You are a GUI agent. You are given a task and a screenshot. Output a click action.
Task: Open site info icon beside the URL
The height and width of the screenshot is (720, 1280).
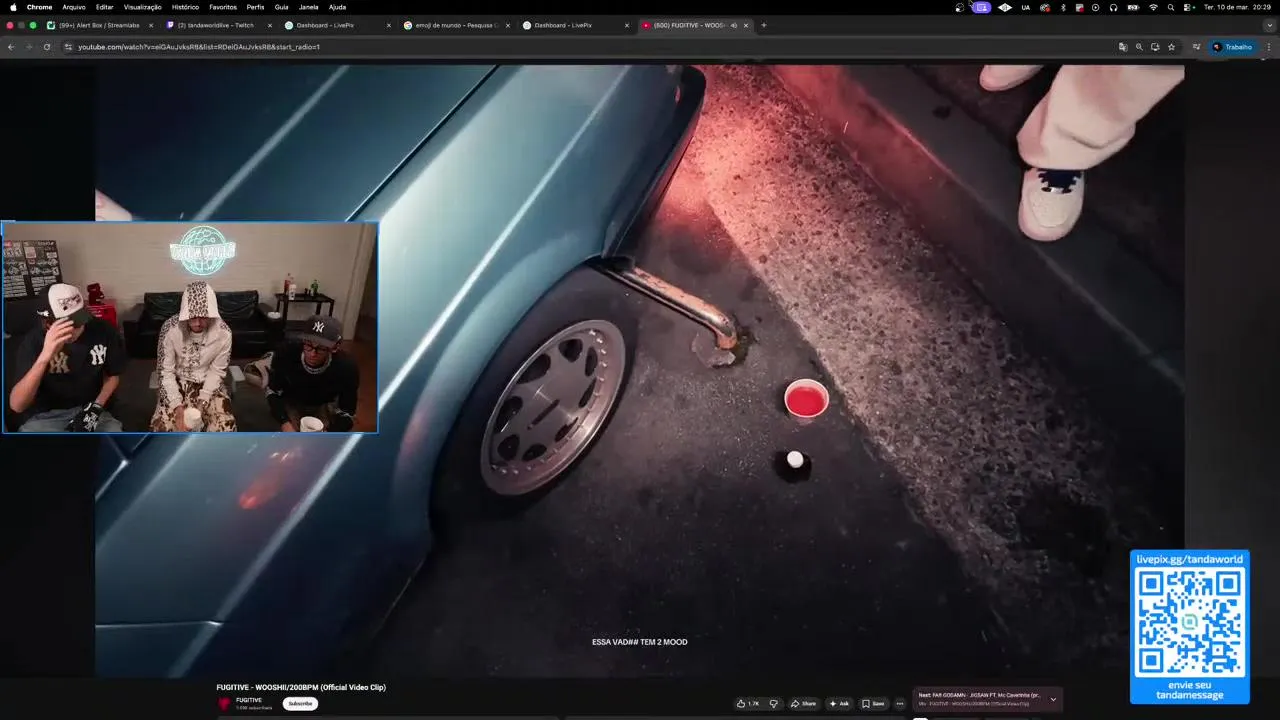(x=68, y=47)
